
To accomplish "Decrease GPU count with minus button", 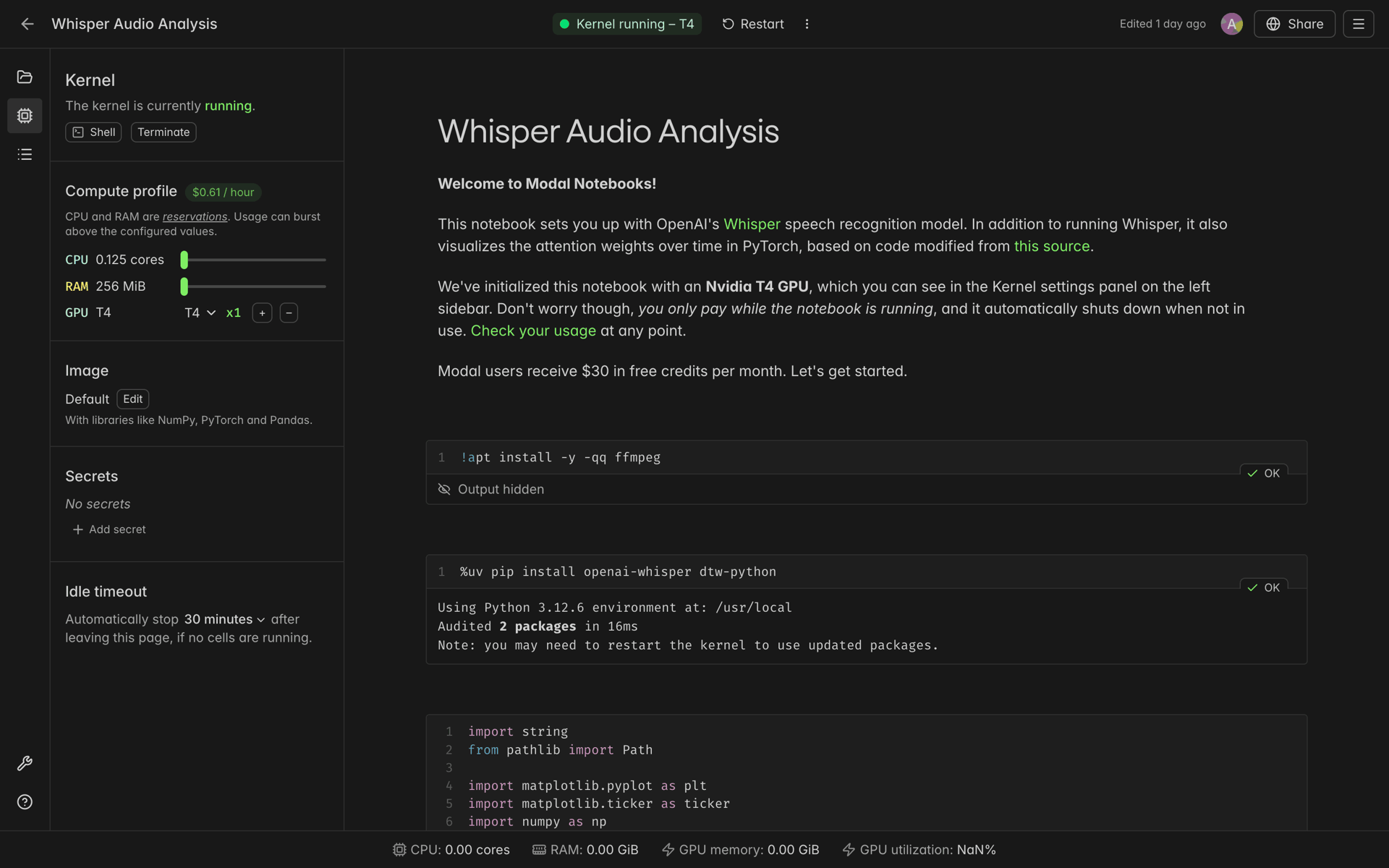I will [x=289, y=312].
